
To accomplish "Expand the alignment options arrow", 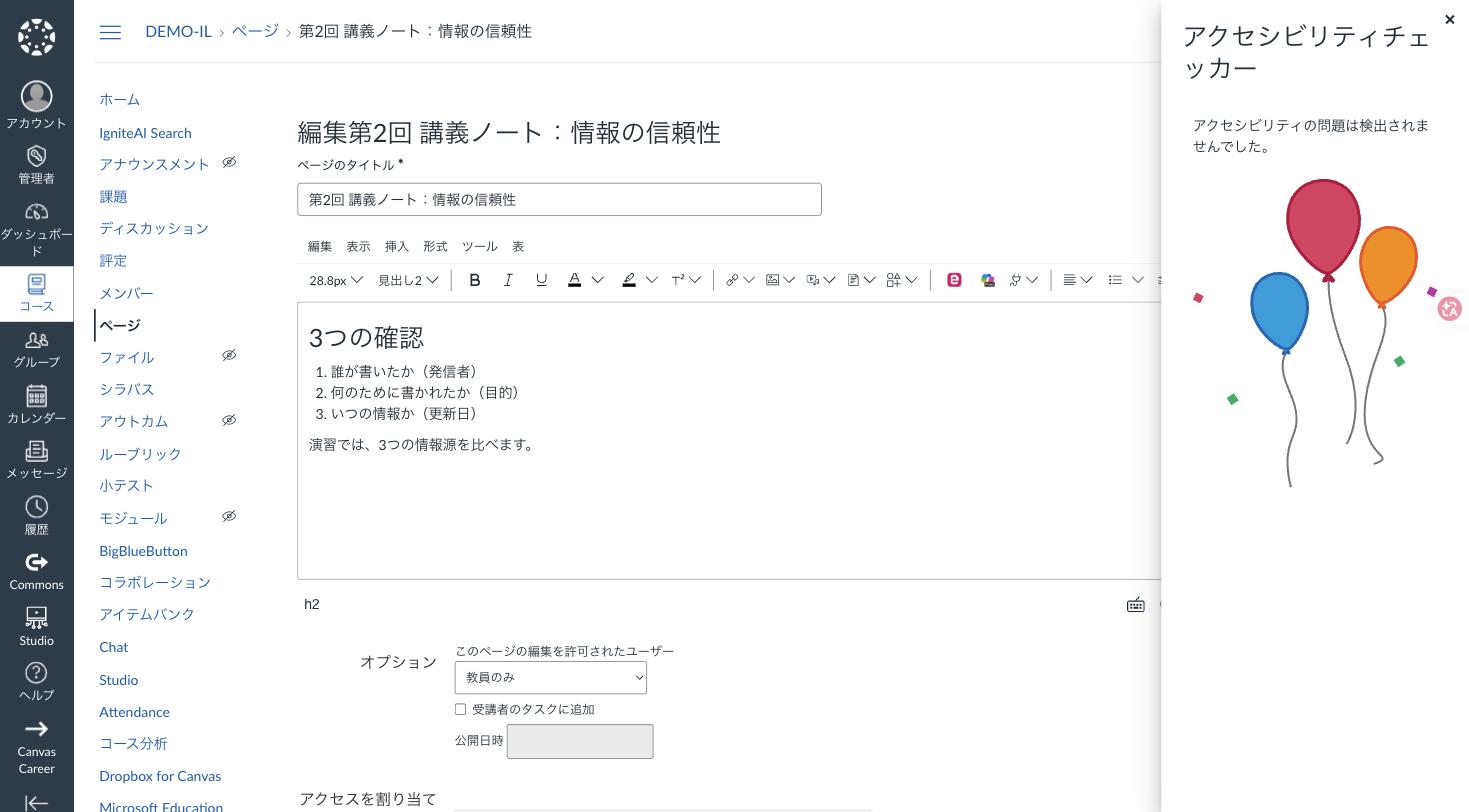I will click(1087, 280).
